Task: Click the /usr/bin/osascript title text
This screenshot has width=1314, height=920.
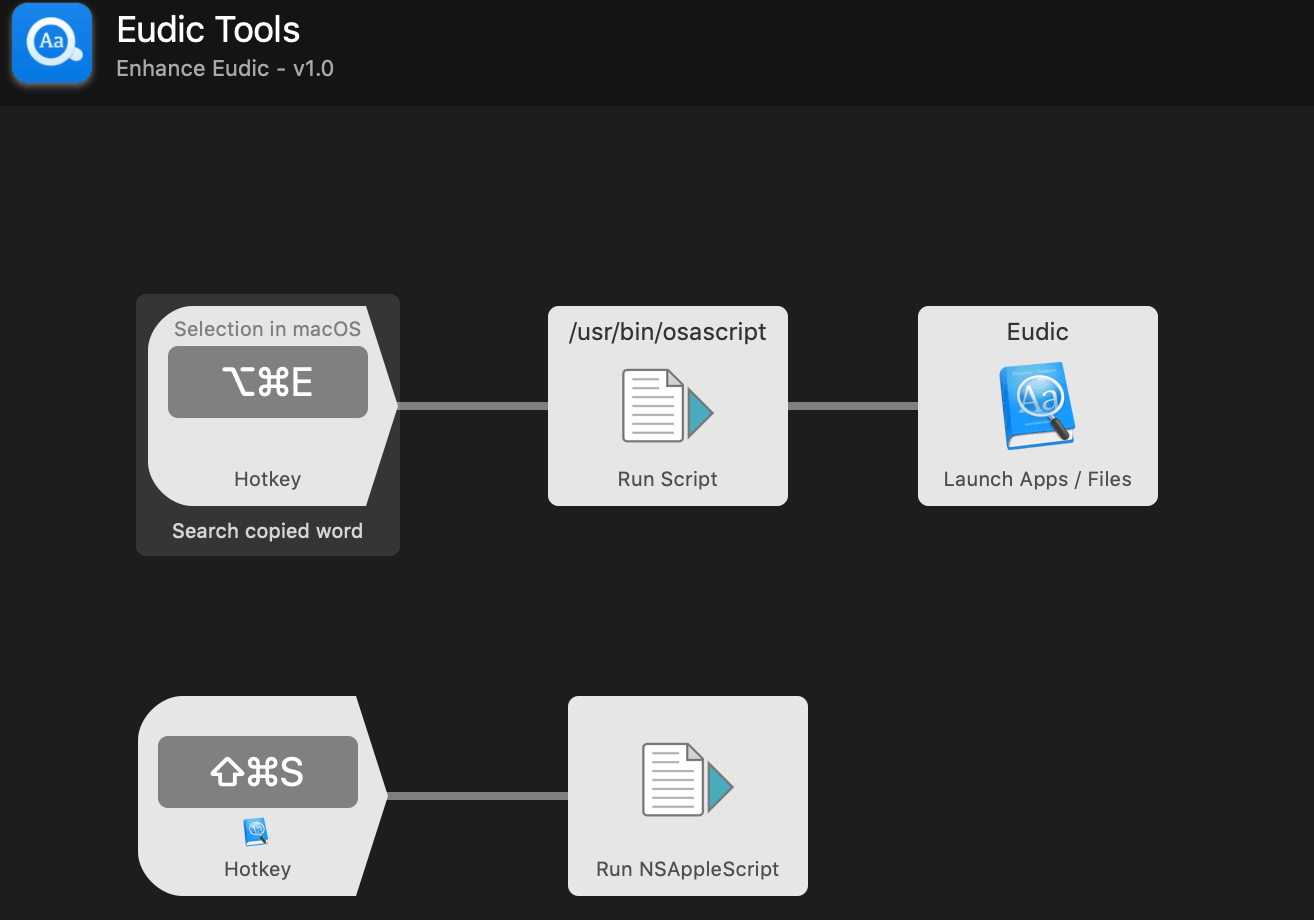Action: pyautogui.click(x=668, y=332)
